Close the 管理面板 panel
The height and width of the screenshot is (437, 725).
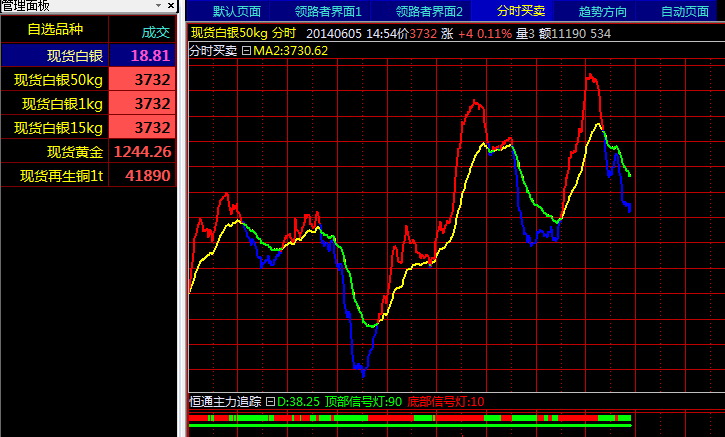(171, 6)
